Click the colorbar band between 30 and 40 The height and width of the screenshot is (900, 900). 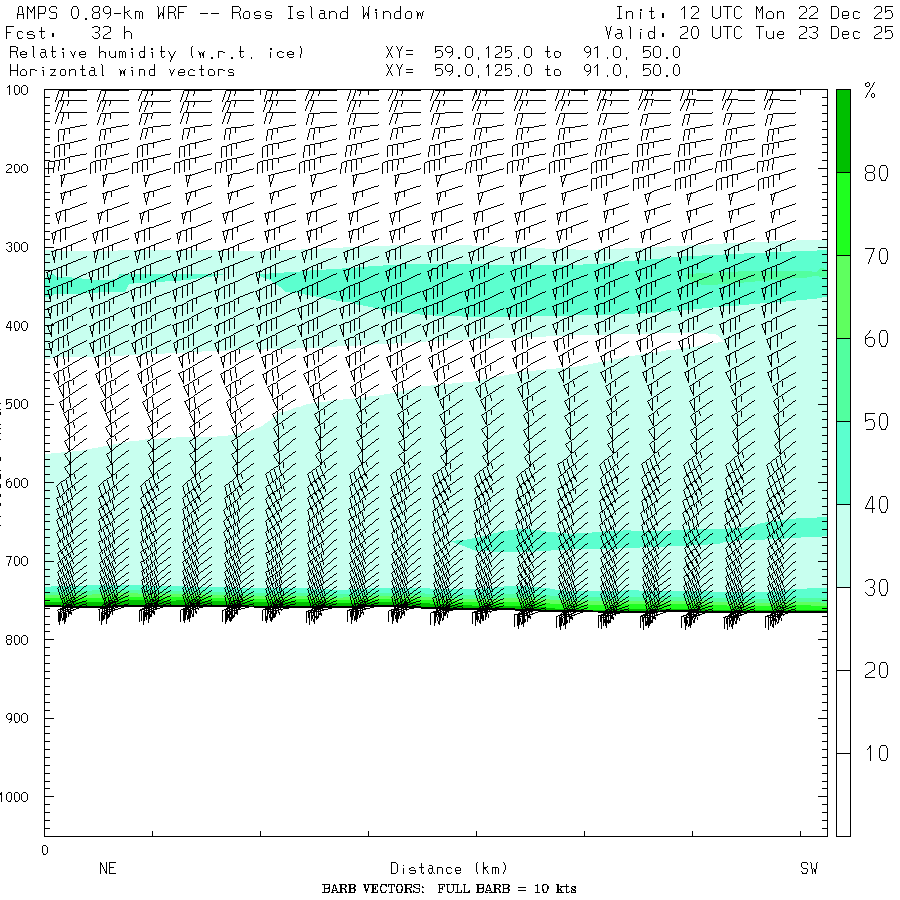843,545
